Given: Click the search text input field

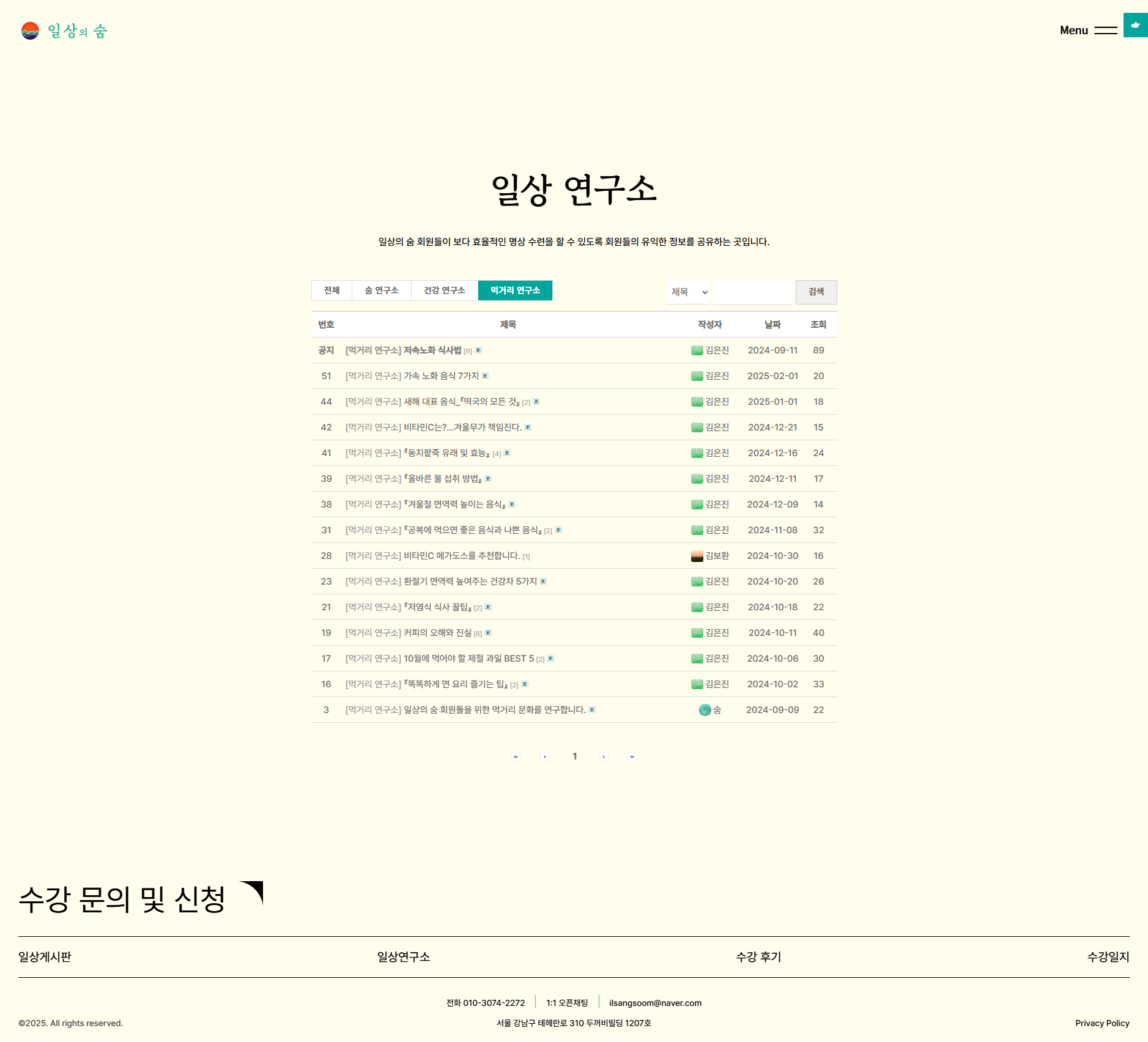Looking at the screenshot, I should pyautogui.click(x=752, y=292).
